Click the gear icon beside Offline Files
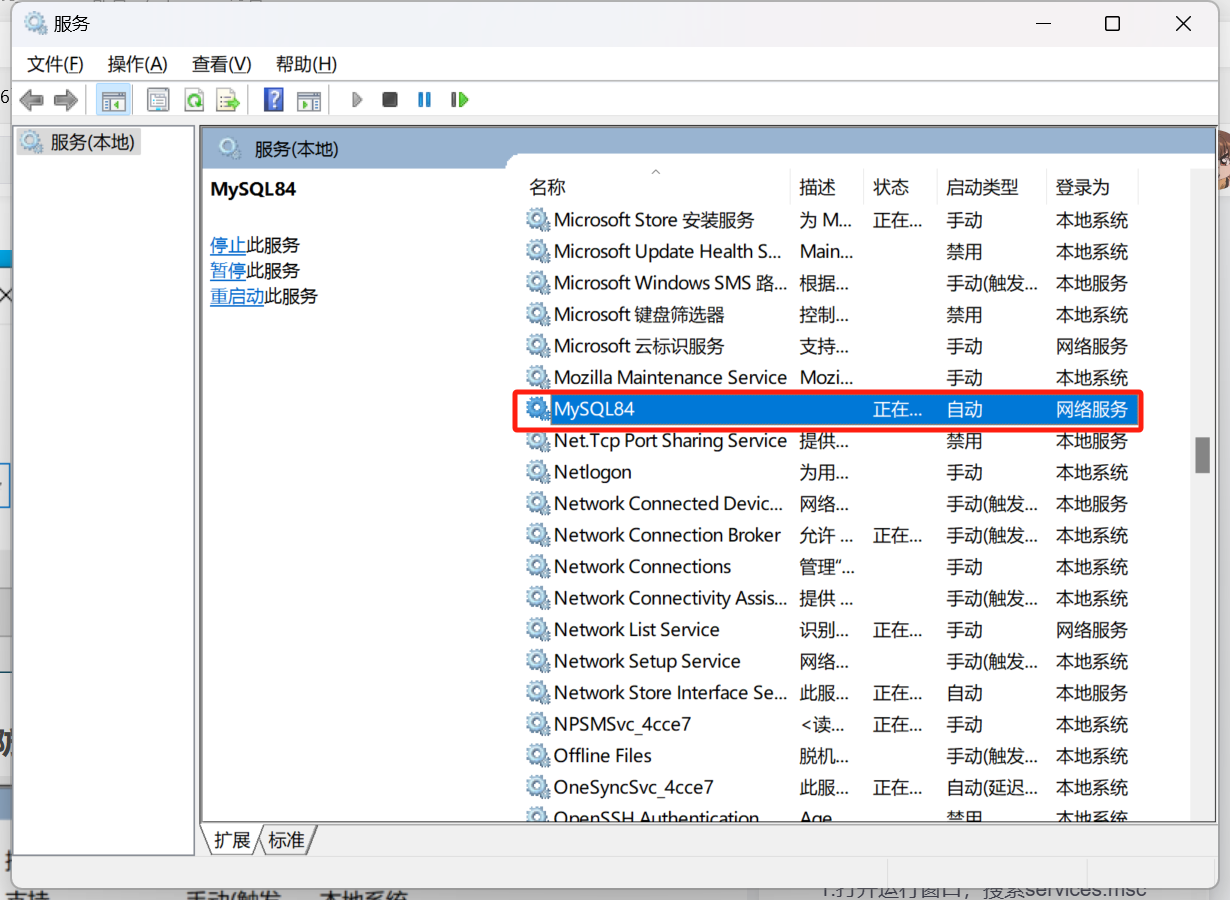The width and height of the screenshot is (1230, 900). [x=538, y=756]
